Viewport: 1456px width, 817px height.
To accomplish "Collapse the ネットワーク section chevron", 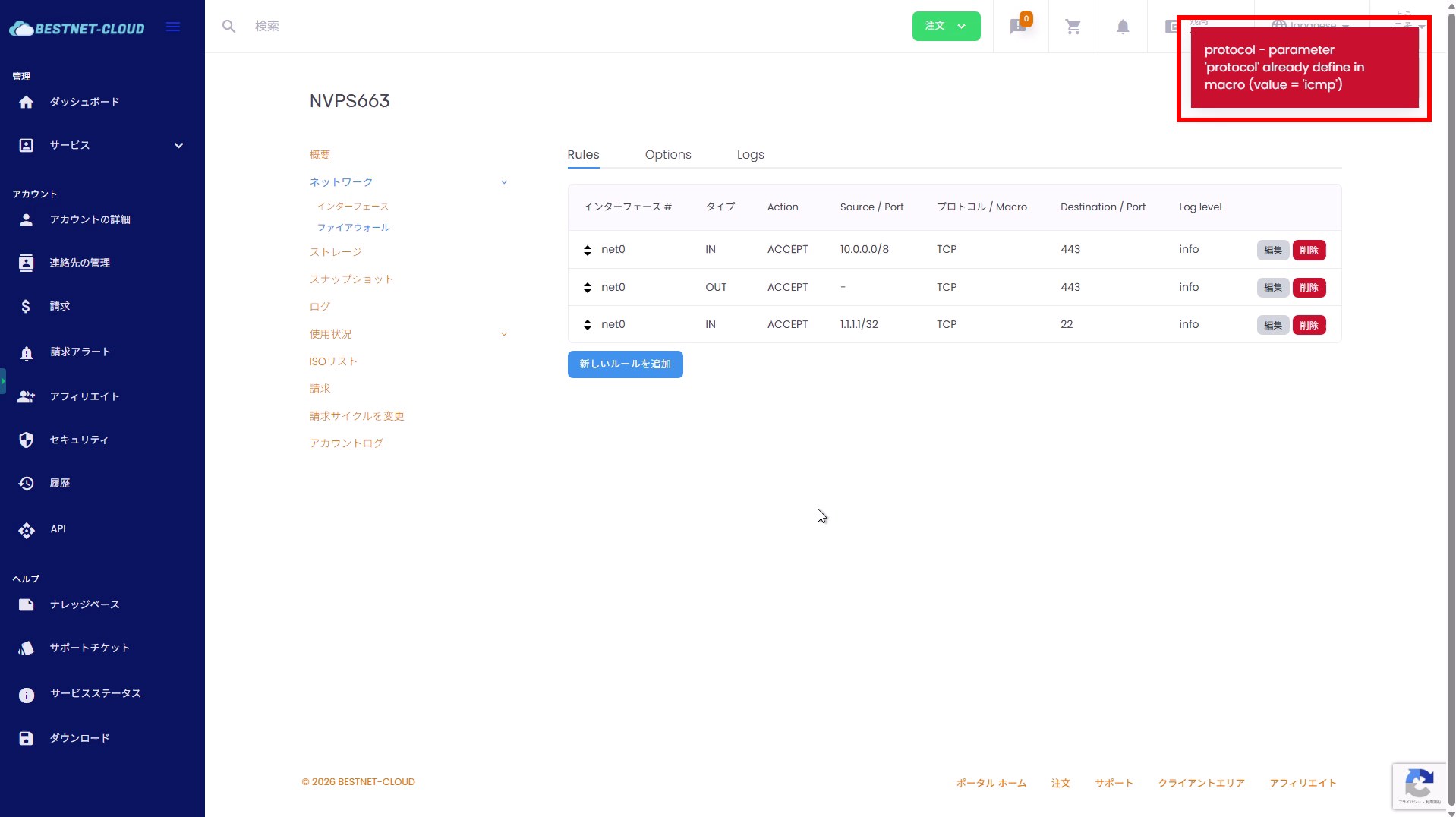I will [x=503, y=182].
